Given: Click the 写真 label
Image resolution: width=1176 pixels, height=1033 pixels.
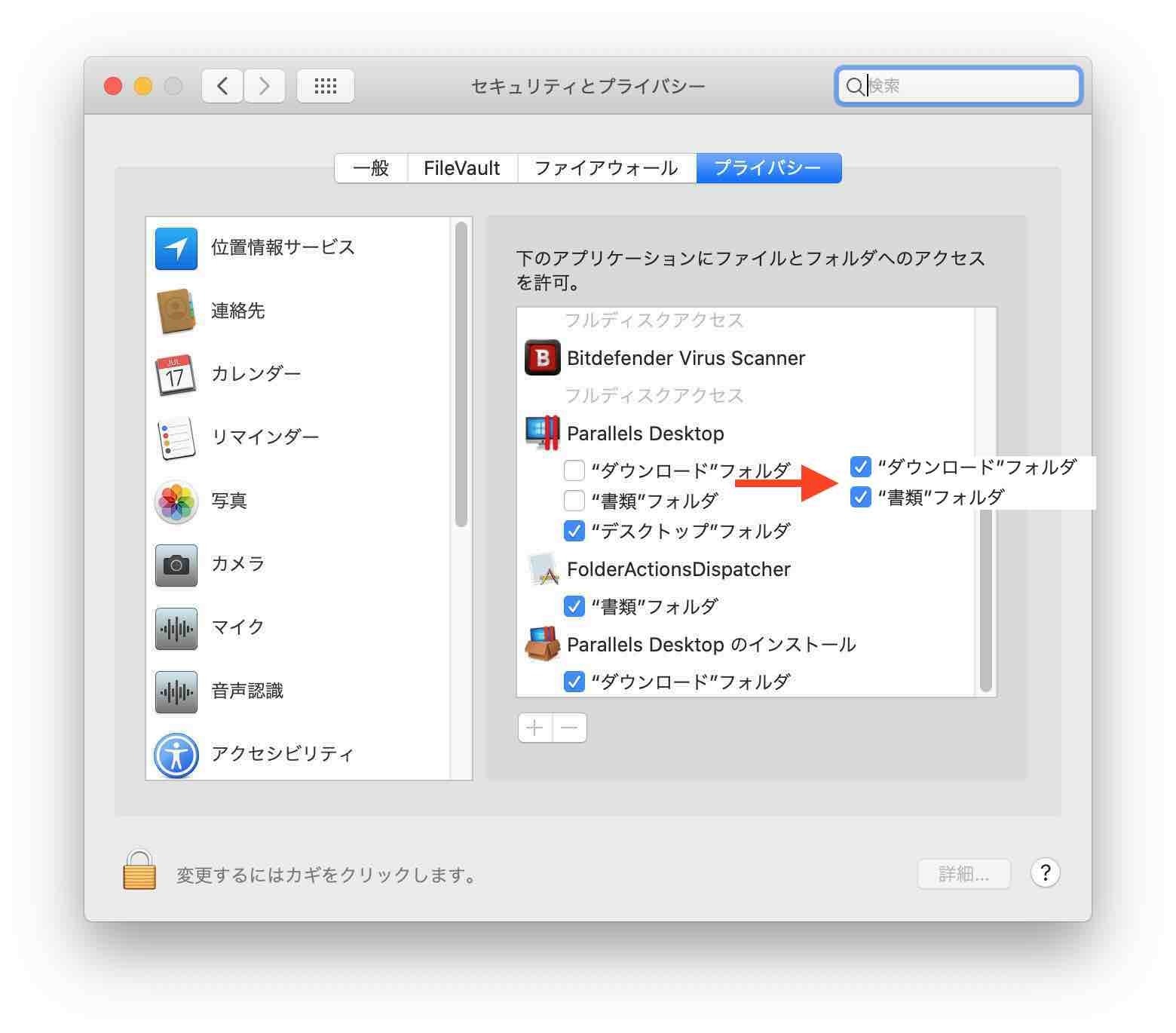Looking at the screenshot, I should [x=229, y=501].
